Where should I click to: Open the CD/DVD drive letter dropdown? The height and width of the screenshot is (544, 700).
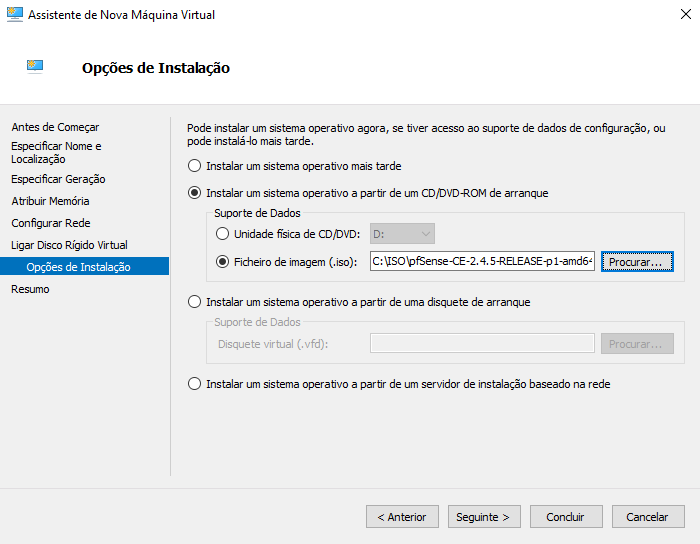[402, 234]
